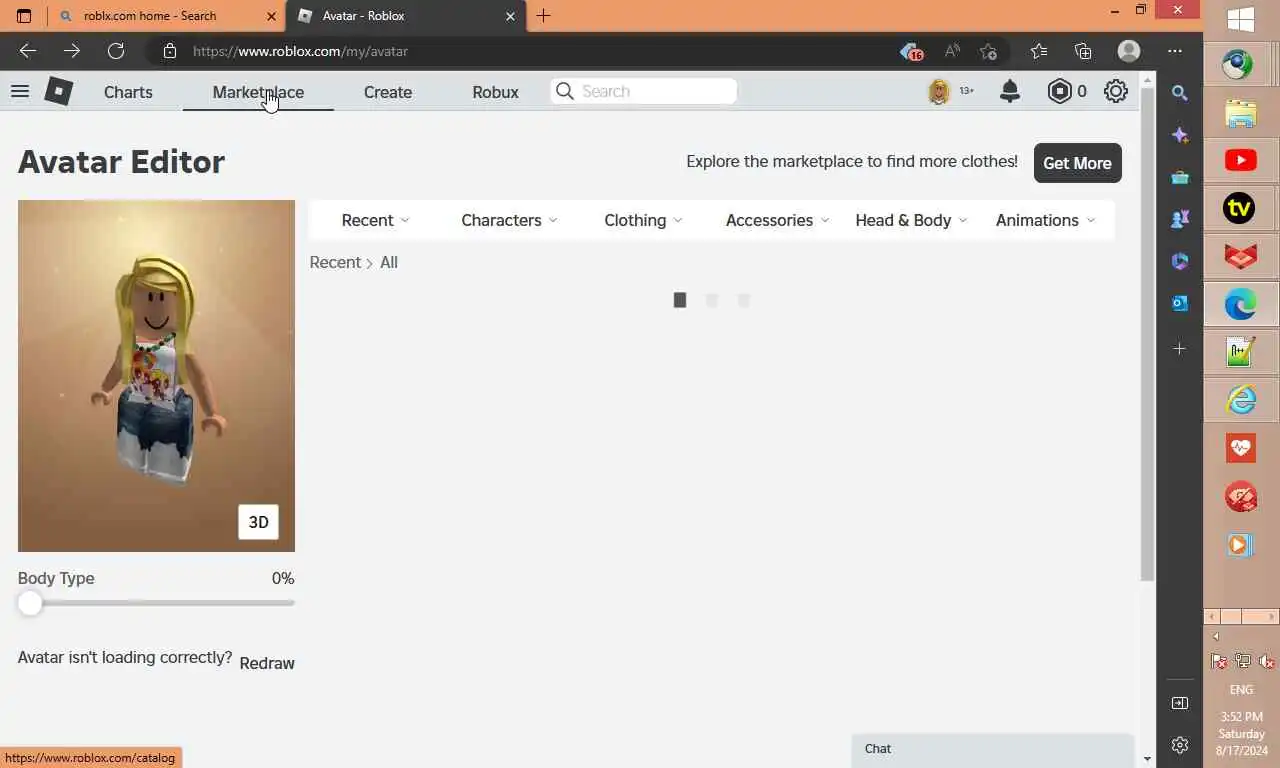Open the Edge sidebar search
Viewport: 1280px width, 768px height.
click(1180, 93)
